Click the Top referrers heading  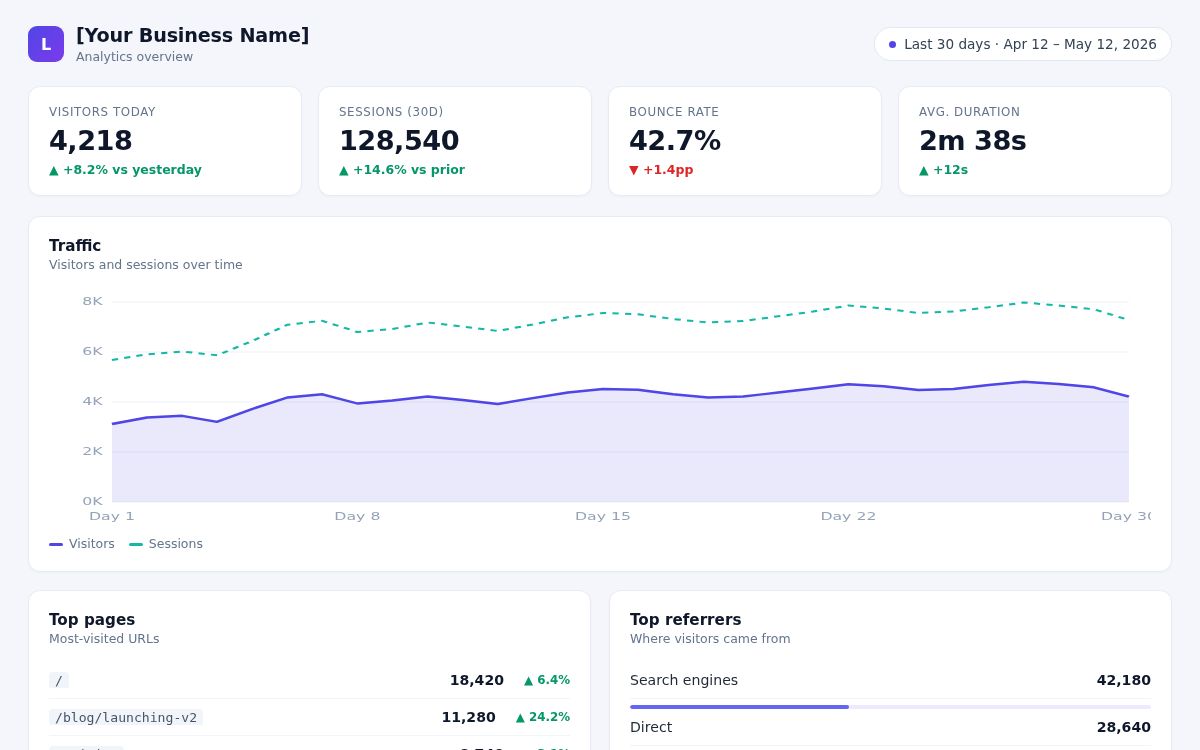(686, 620)
